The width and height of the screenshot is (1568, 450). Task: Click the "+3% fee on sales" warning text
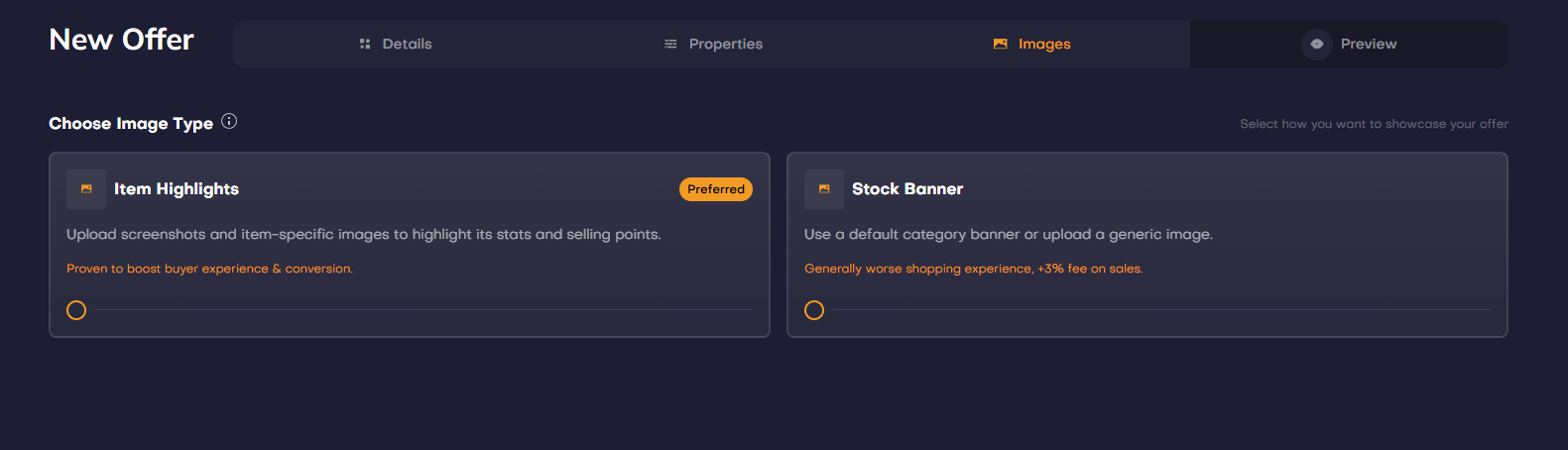[1090, 269]
